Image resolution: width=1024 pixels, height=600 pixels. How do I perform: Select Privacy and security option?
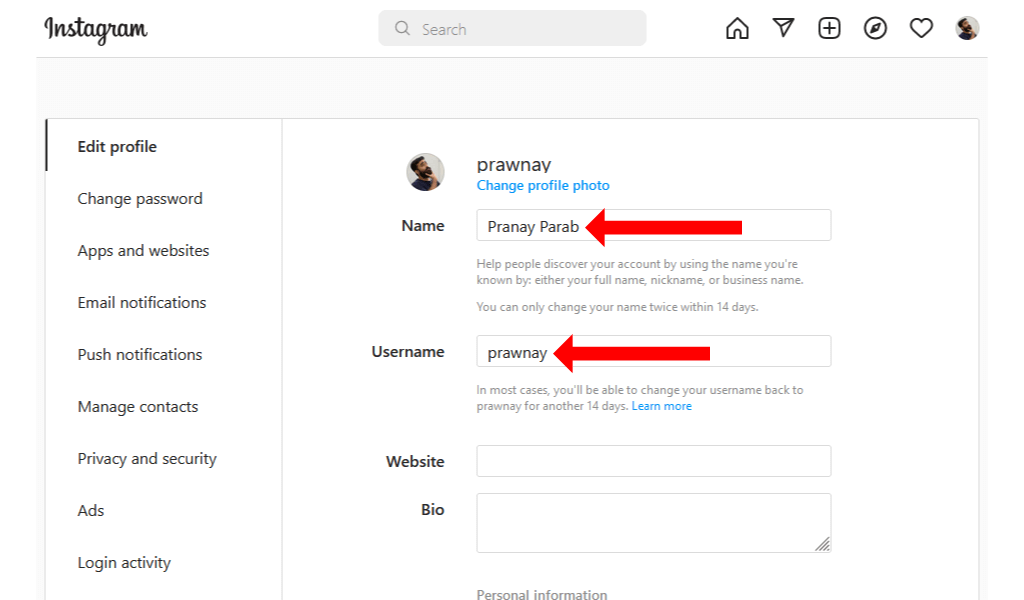tap(147, 459)
